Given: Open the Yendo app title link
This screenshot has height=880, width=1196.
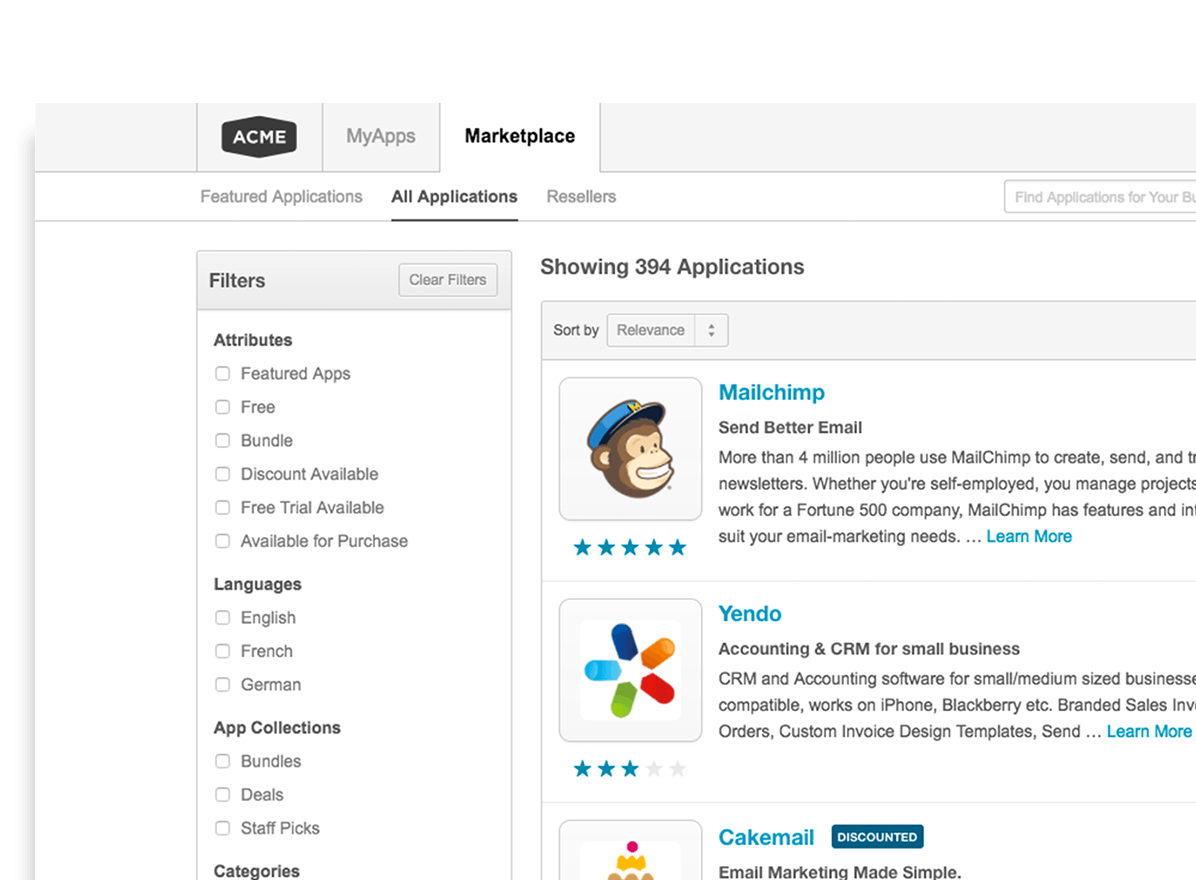Looking at the screenshot, I should pyautogui.click(x=750, y=614).
